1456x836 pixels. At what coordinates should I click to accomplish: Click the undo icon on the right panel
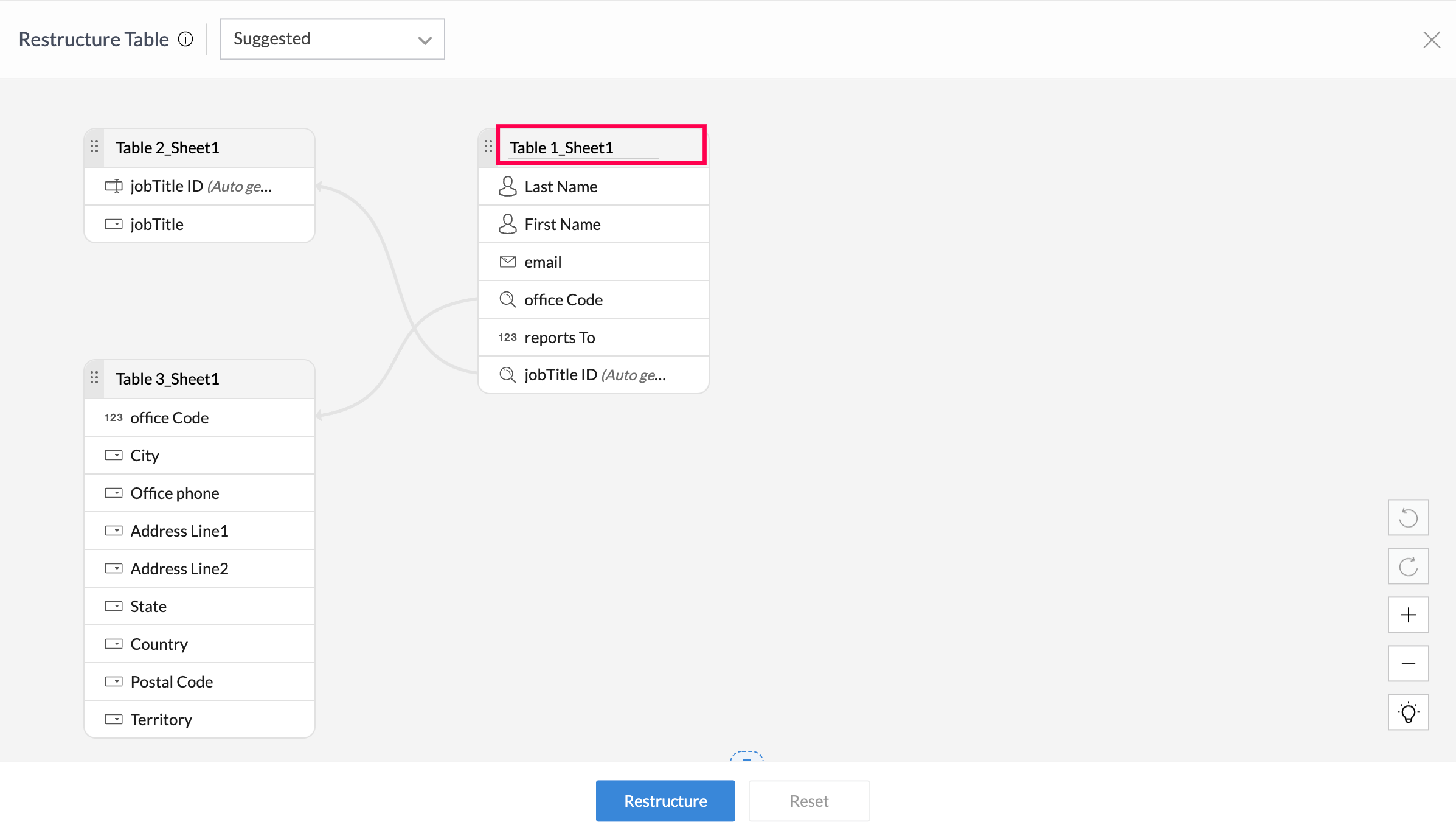(x=1408, y=518)
